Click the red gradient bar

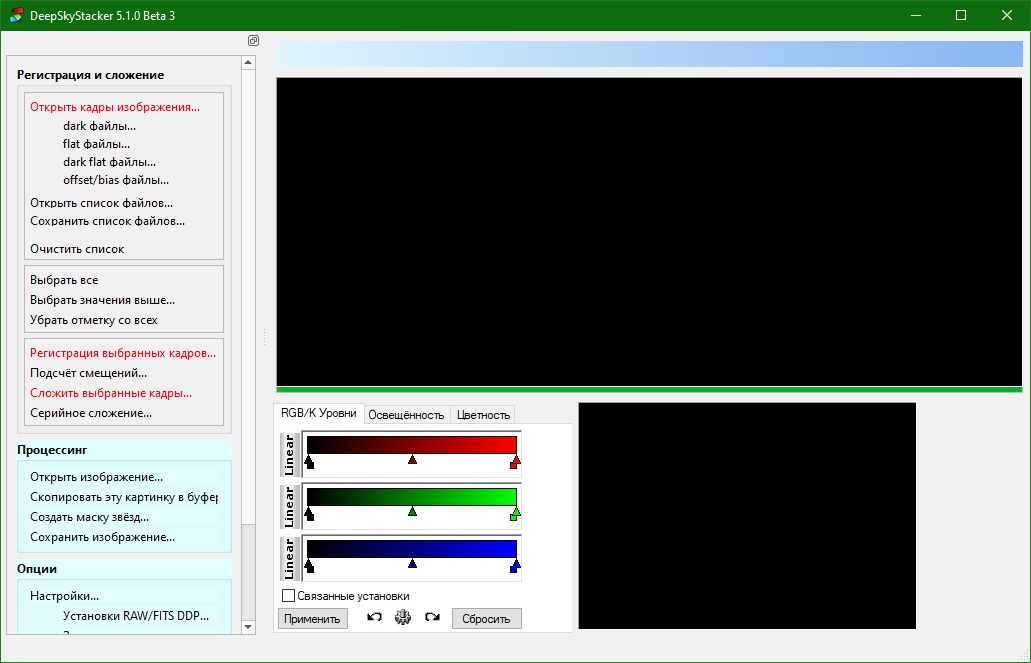(x=412, y=445)
